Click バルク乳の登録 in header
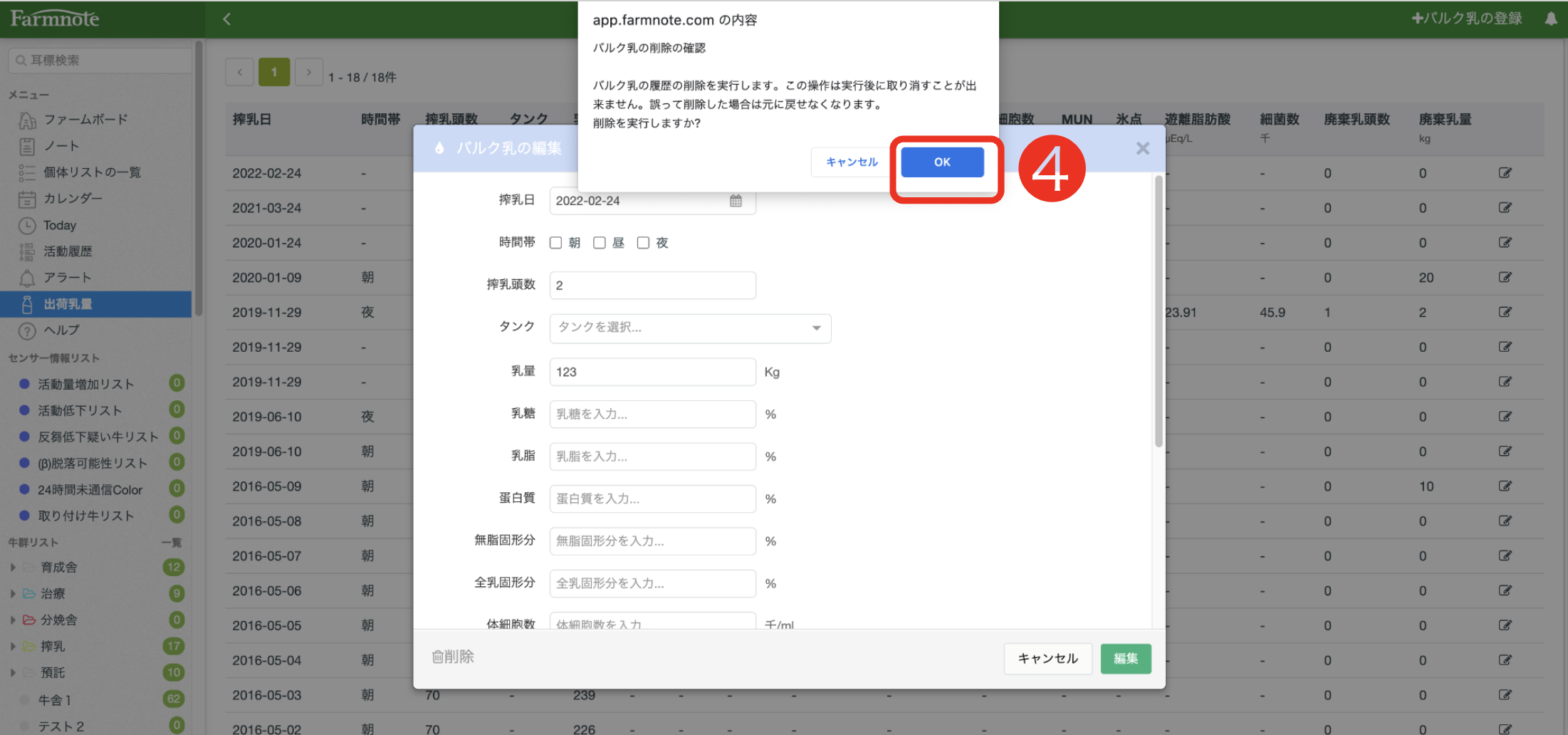The image size is (1568, 735). pyautogui.click(x=1467, y=19)
